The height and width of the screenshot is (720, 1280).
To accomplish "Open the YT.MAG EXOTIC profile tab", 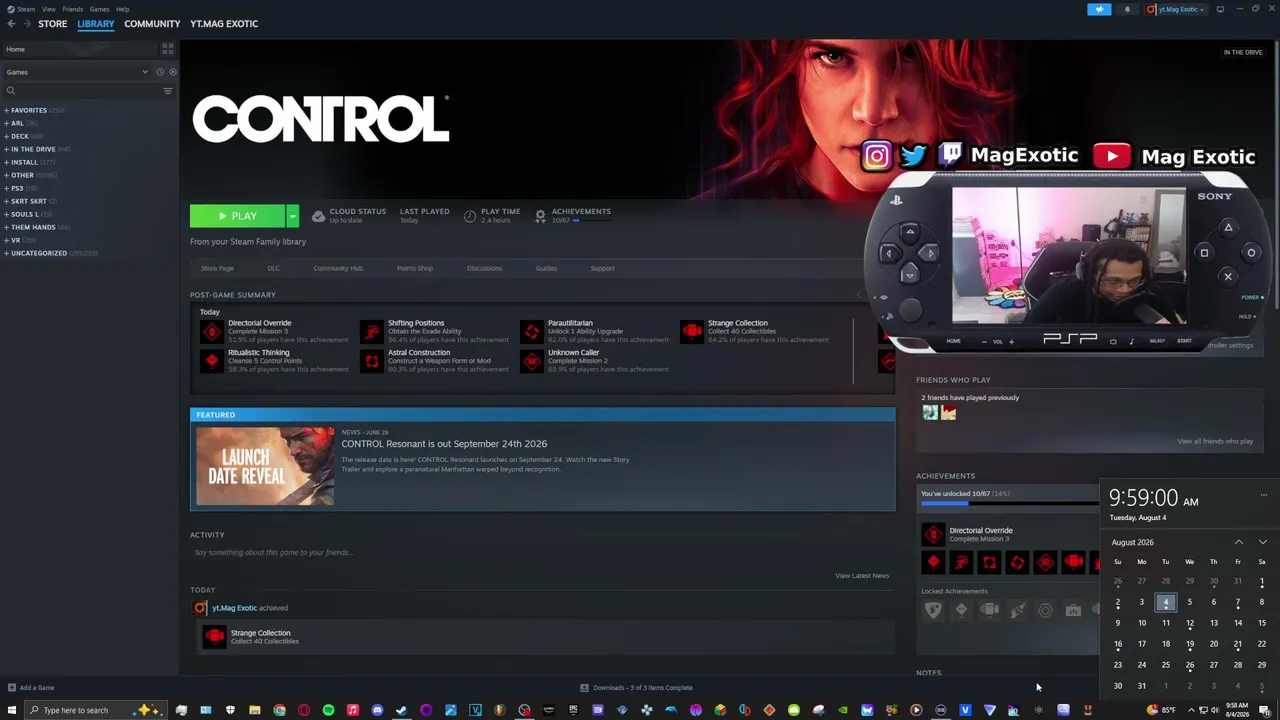I will point(224,24).
